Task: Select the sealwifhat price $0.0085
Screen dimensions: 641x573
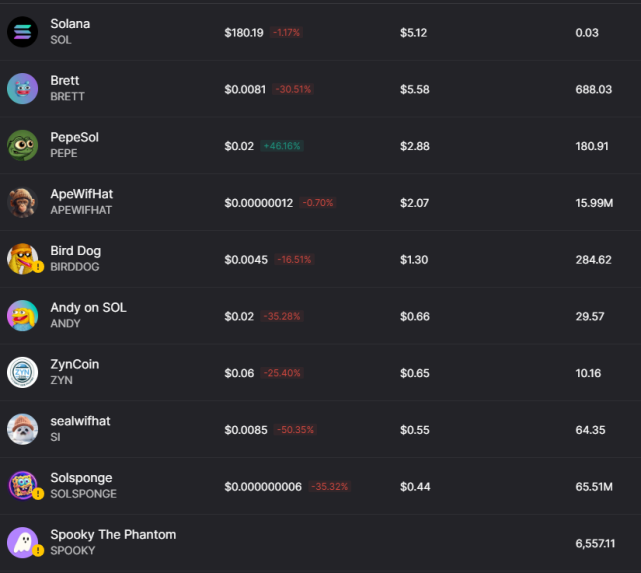Action: click(246, 430)
